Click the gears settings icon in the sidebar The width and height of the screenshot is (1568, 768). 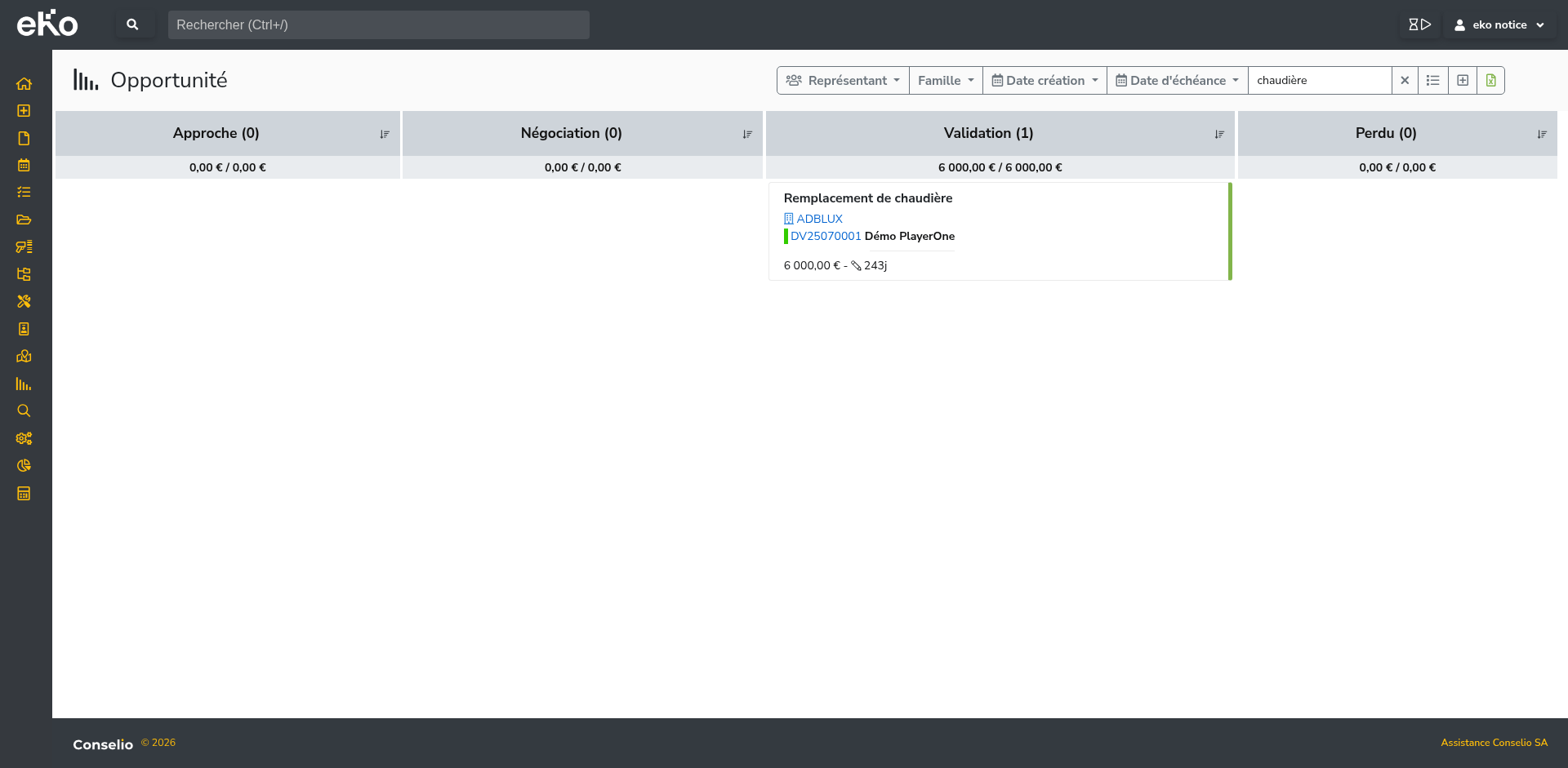point(24,438)
